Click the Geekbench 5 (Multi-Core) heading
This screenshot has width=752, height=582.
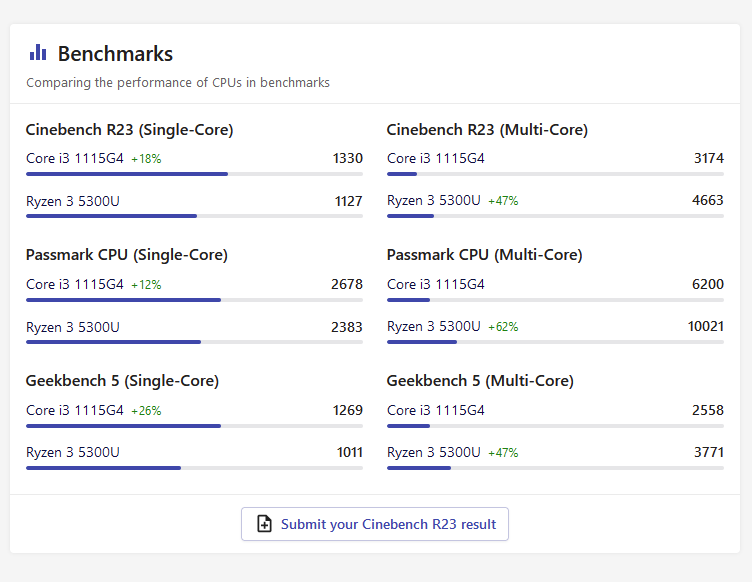point(480,381)
